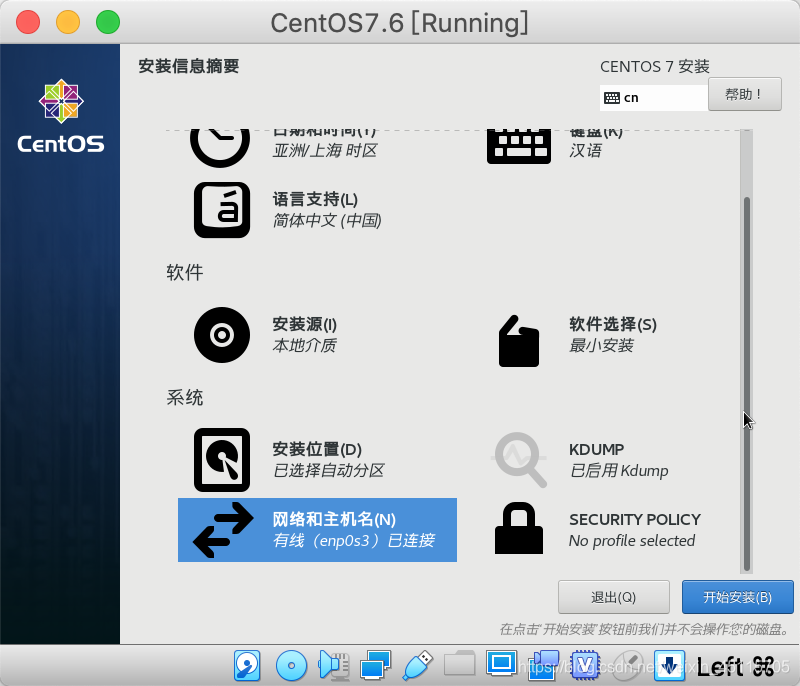
Task: Open the 软件选择(S) settings
Action: point(613,324)
